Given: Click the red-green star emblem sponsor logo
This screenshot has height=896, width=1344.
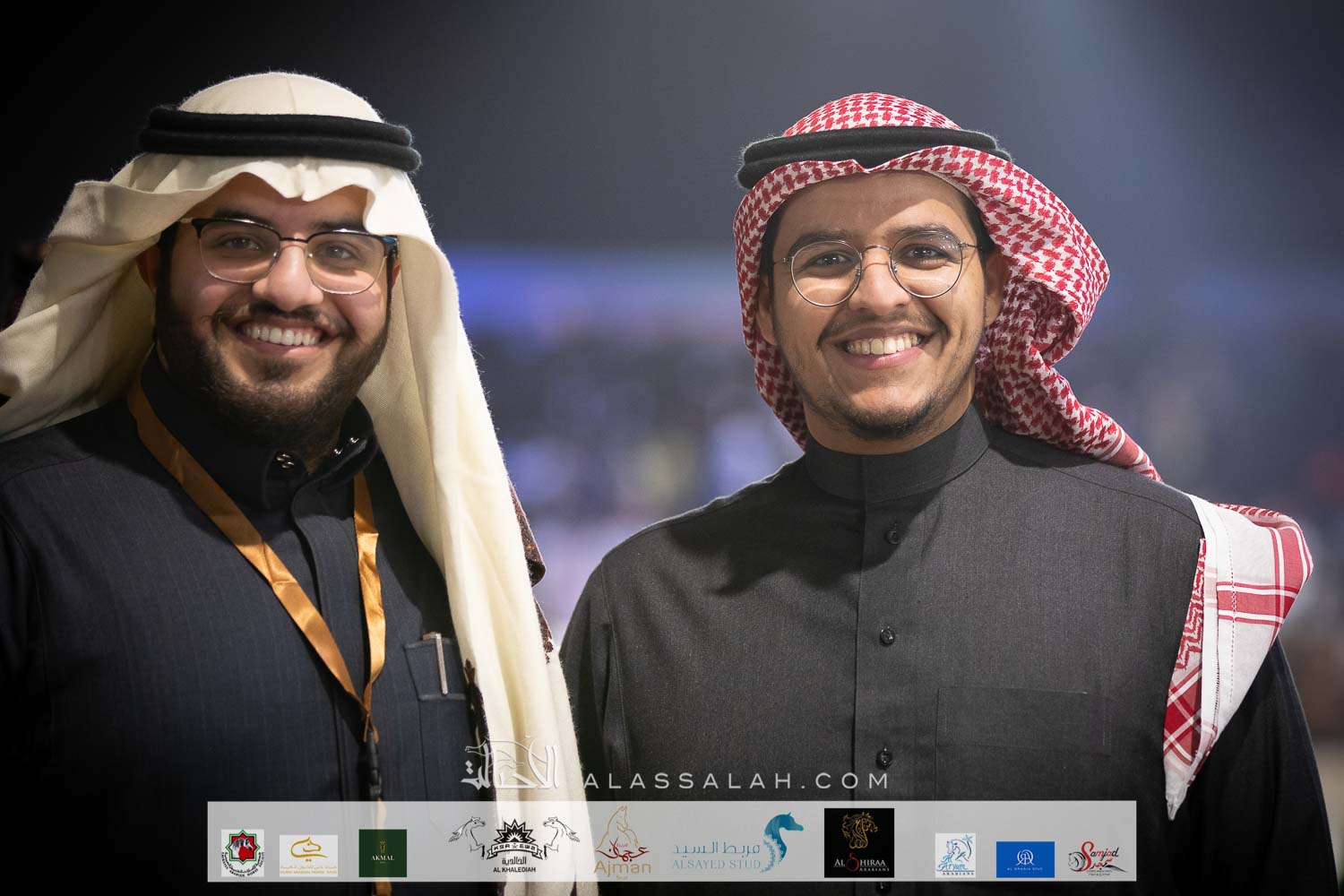Looking at the screenshot, I should pos(242,852).
